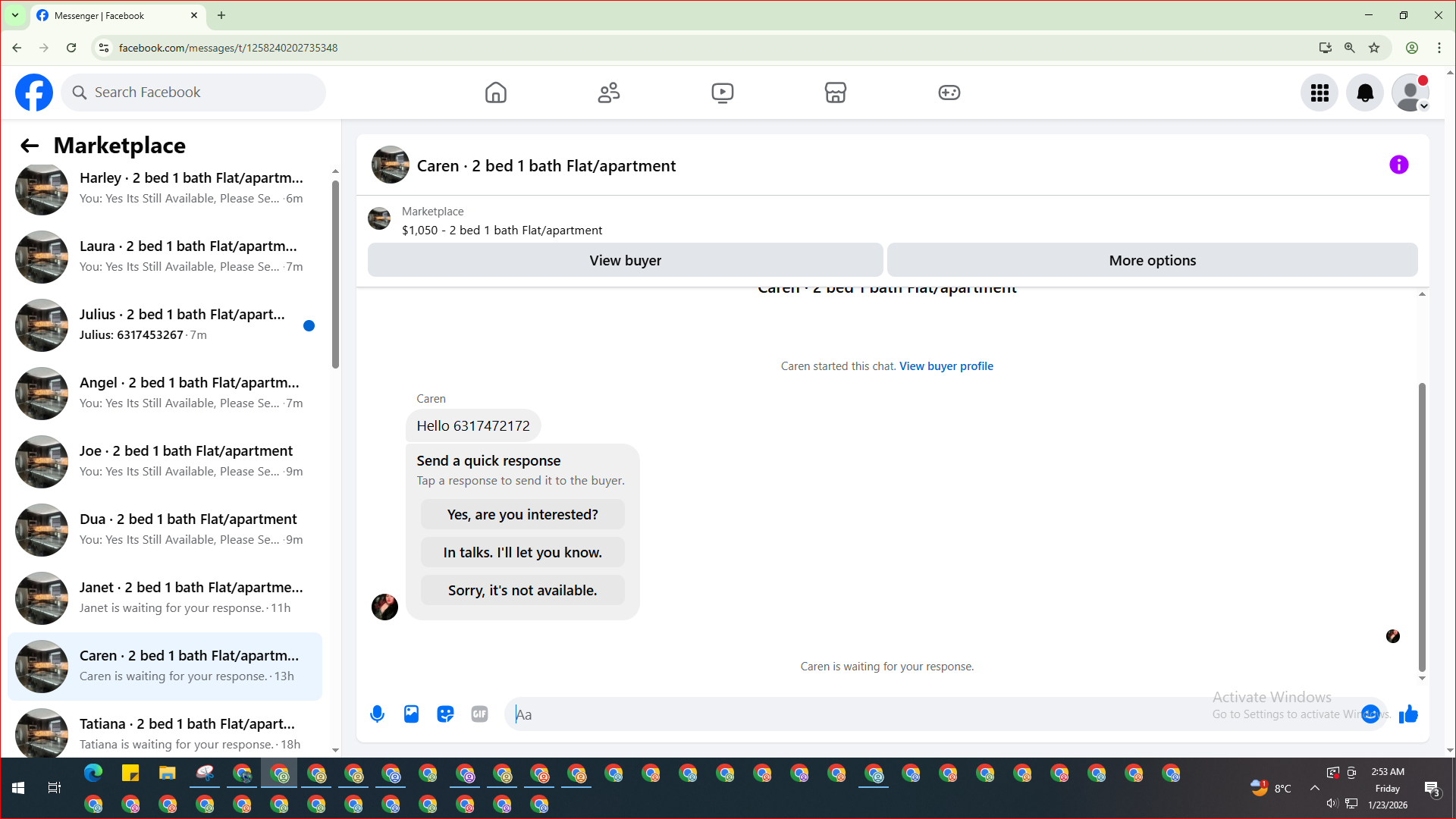Click the address bar URL

click(228, 48)
